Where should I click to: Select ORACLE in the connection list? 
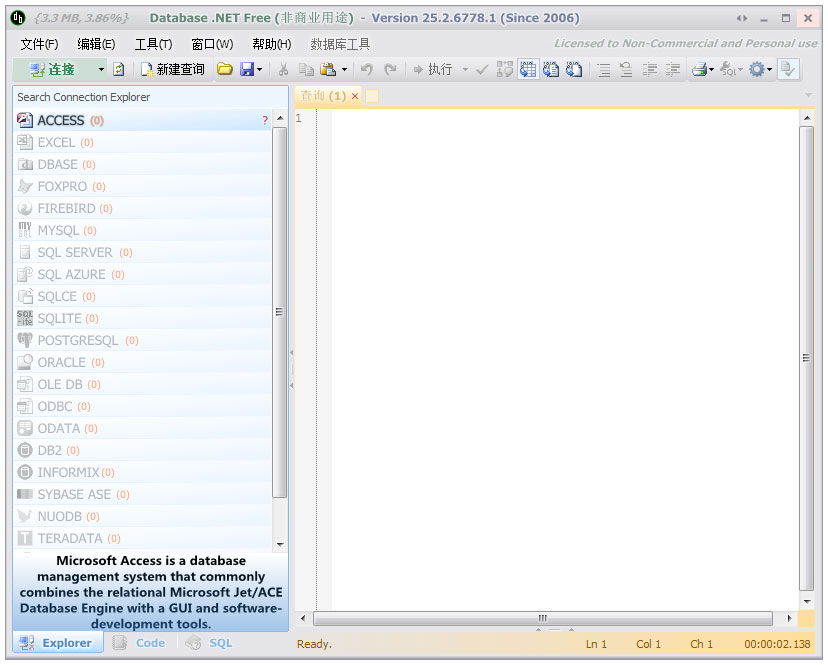[x=143, y=362]
